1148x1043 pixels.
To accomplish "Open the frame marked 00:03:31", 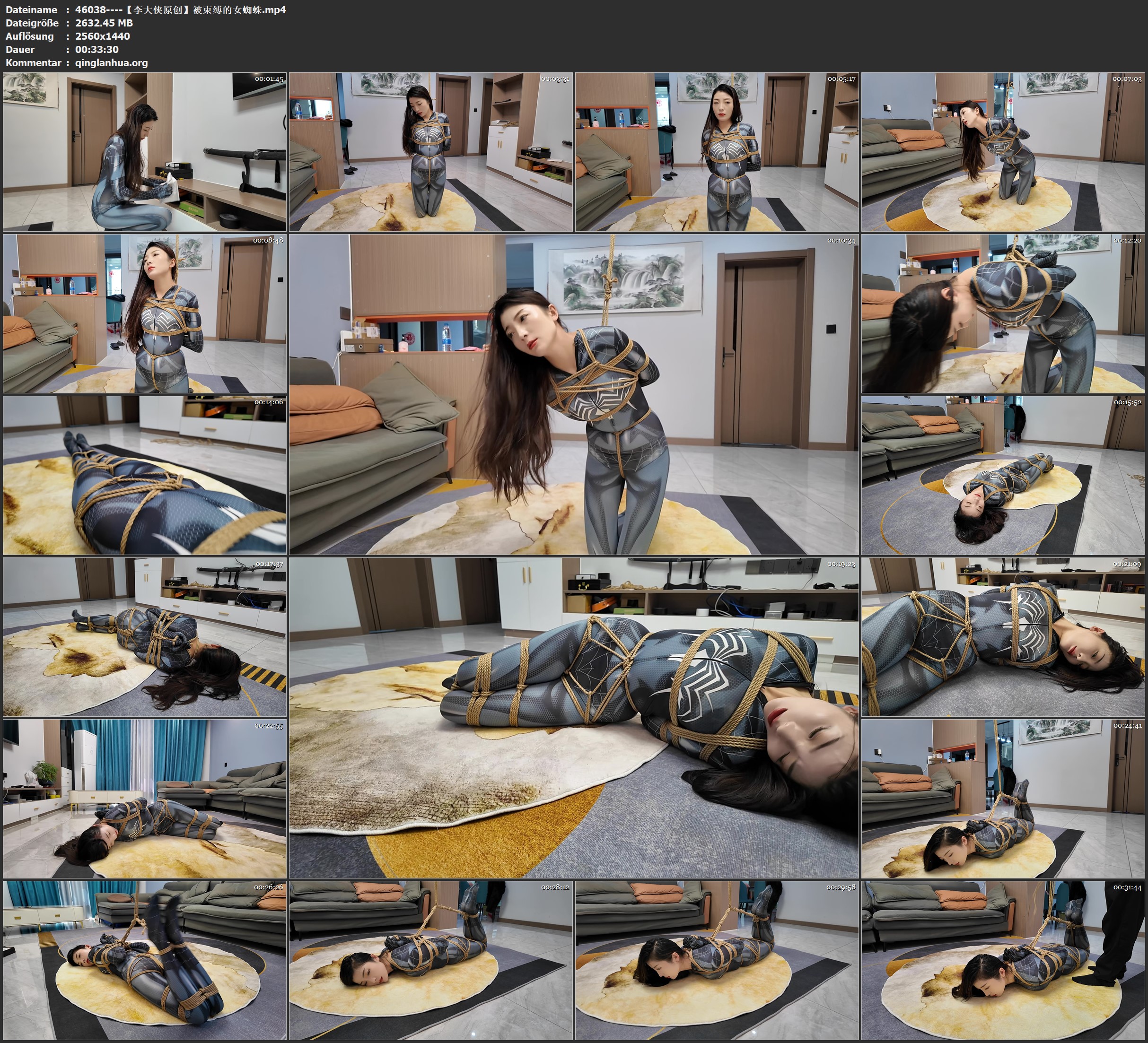I will click(x=431, y=151).
